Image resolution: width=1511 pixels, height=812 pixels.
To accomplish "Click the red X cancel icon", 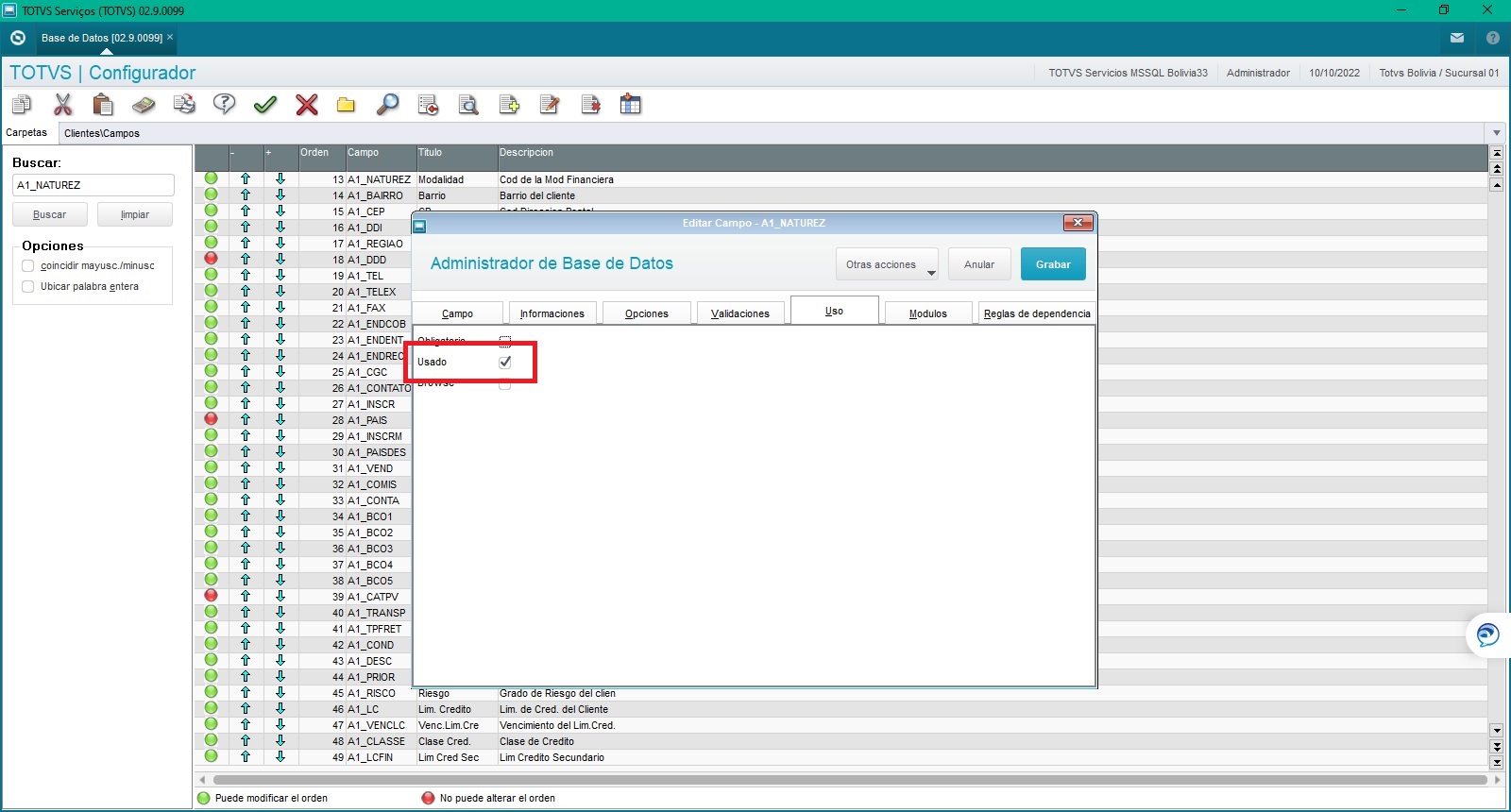I will tap(306, 104).
